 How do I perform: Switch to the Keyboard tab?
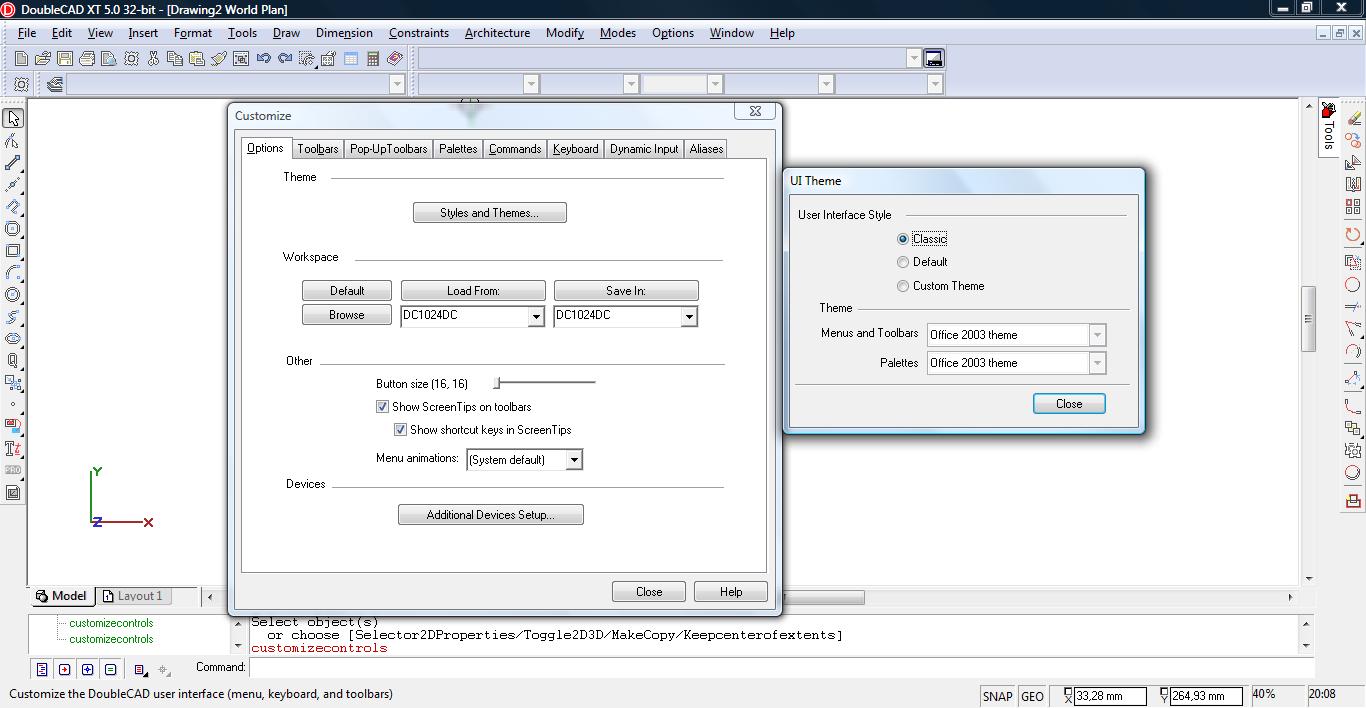coord(575,149)
